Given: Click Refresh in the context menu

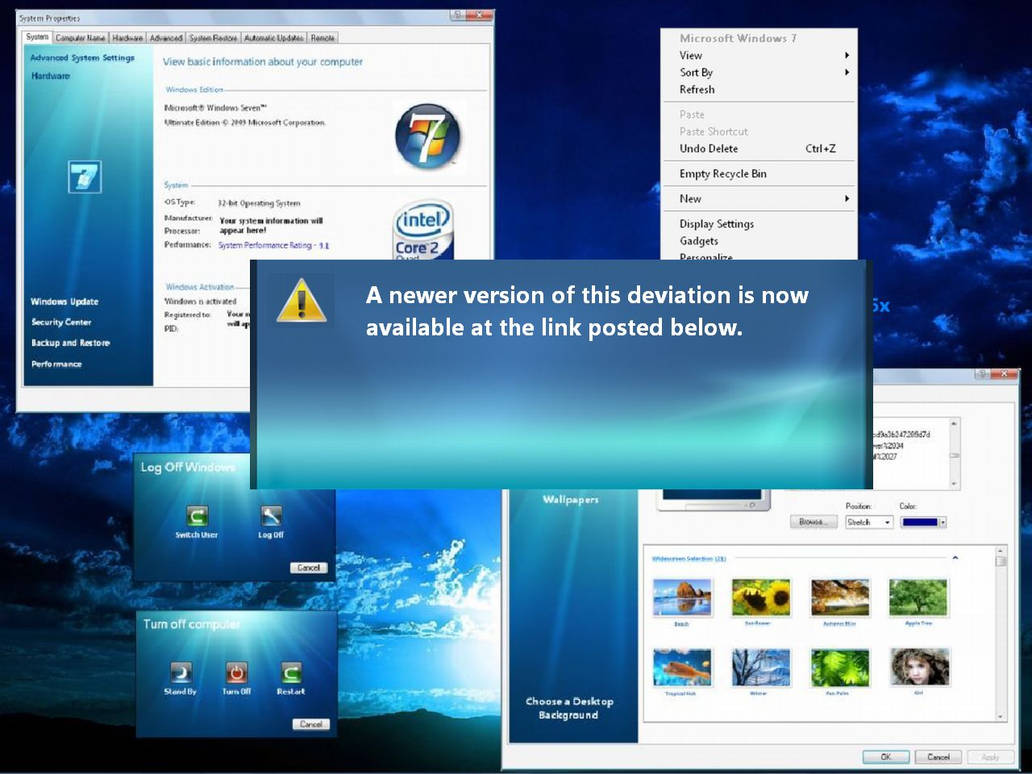Looking at the screenshot, I should coord(696,89).
